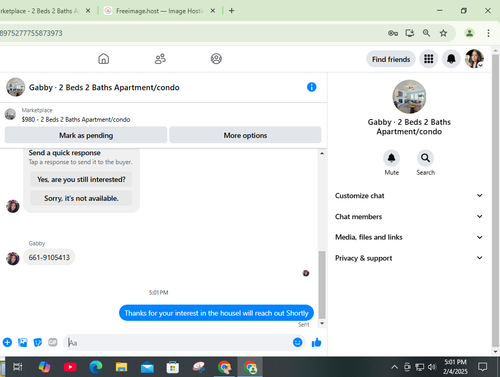Go to the Facebook Home icon
500x377 pixels.
tap(103, 59)
